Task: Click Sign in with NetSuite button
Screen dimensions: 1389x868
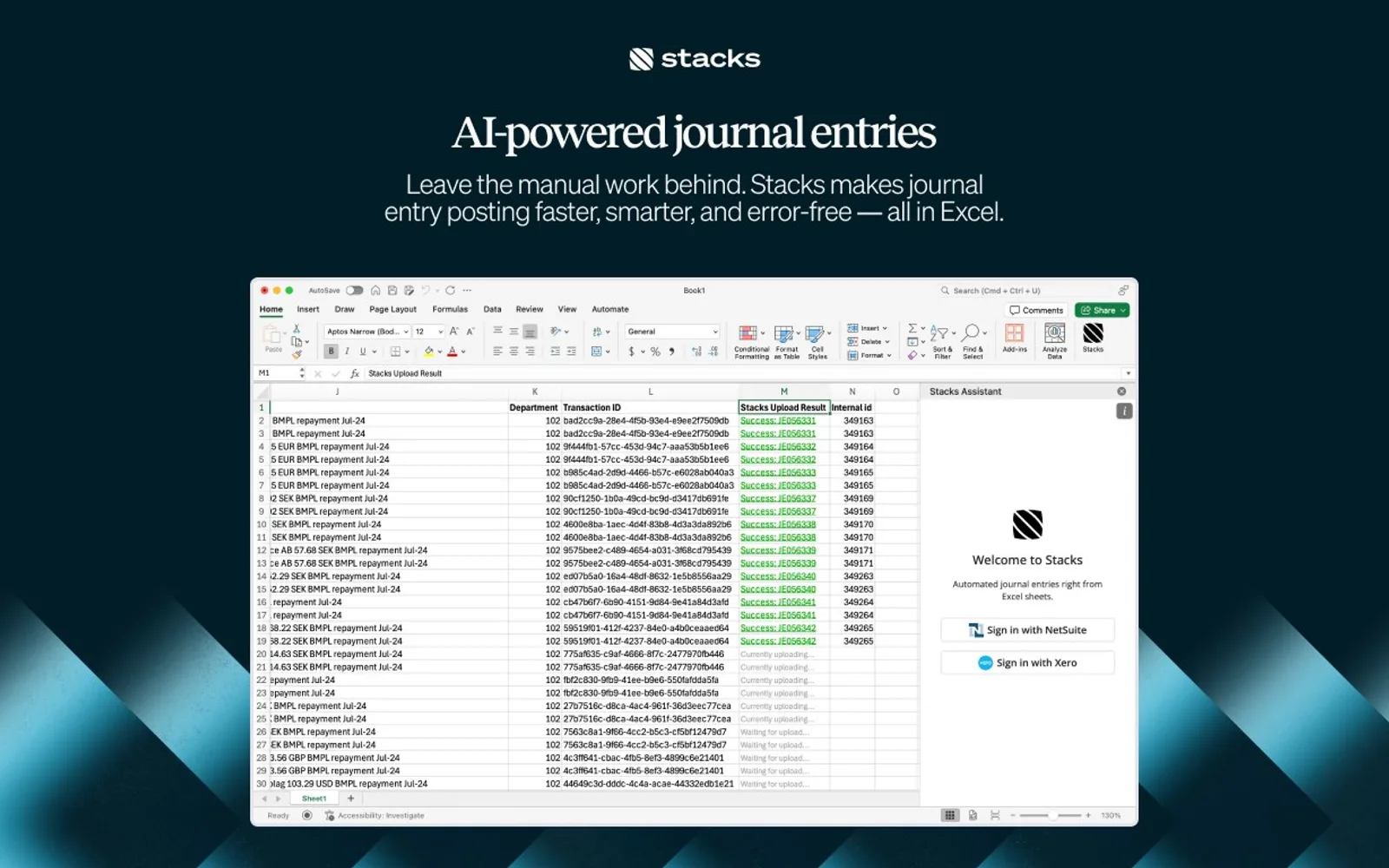Action: [1027, 630]
